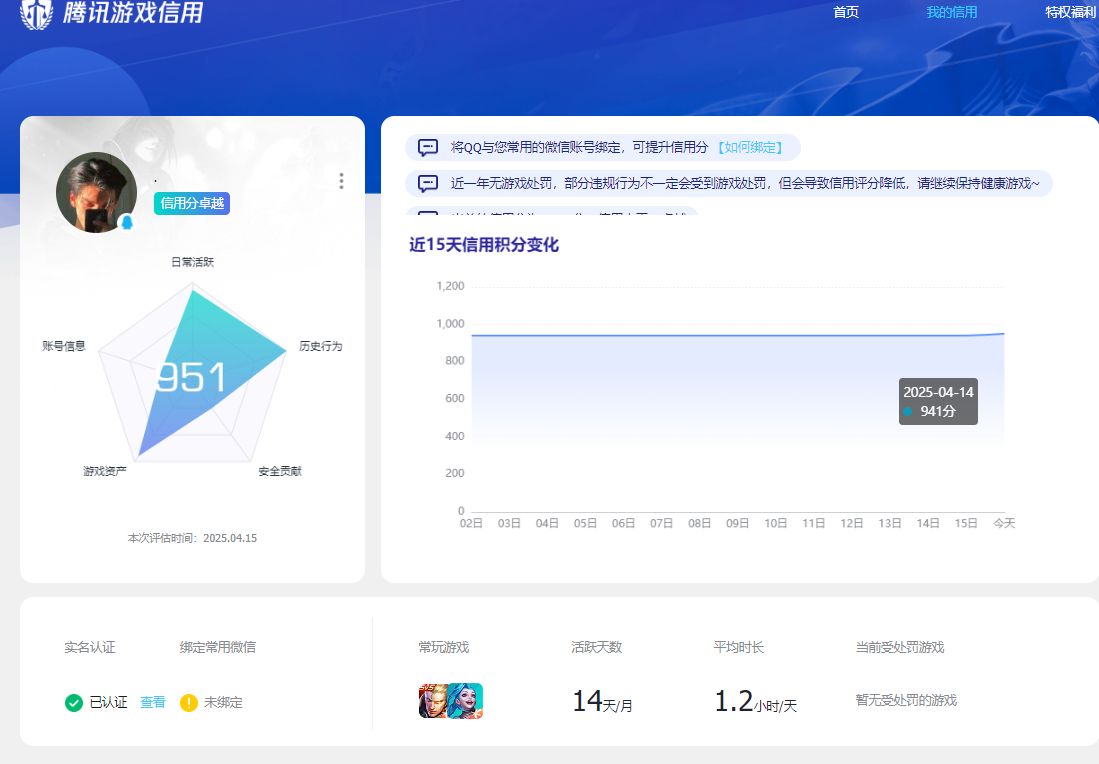Screen dimensions: 1099x764
Task: Click the 951 credit score on radar chart
Action: pos(191,378)
